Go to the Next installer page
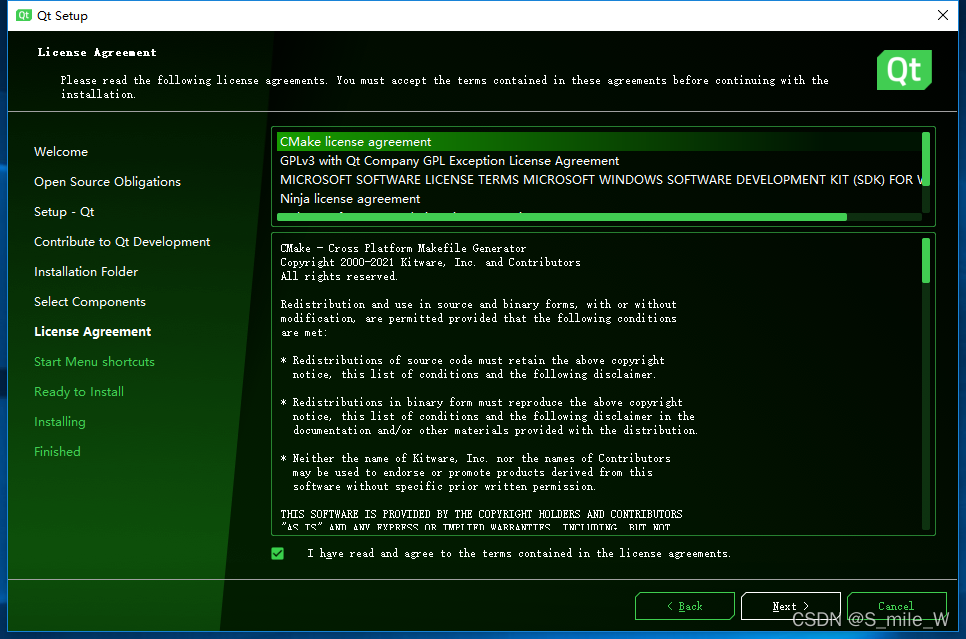Screen dimensions: 966x639 (x=790, y=606)
